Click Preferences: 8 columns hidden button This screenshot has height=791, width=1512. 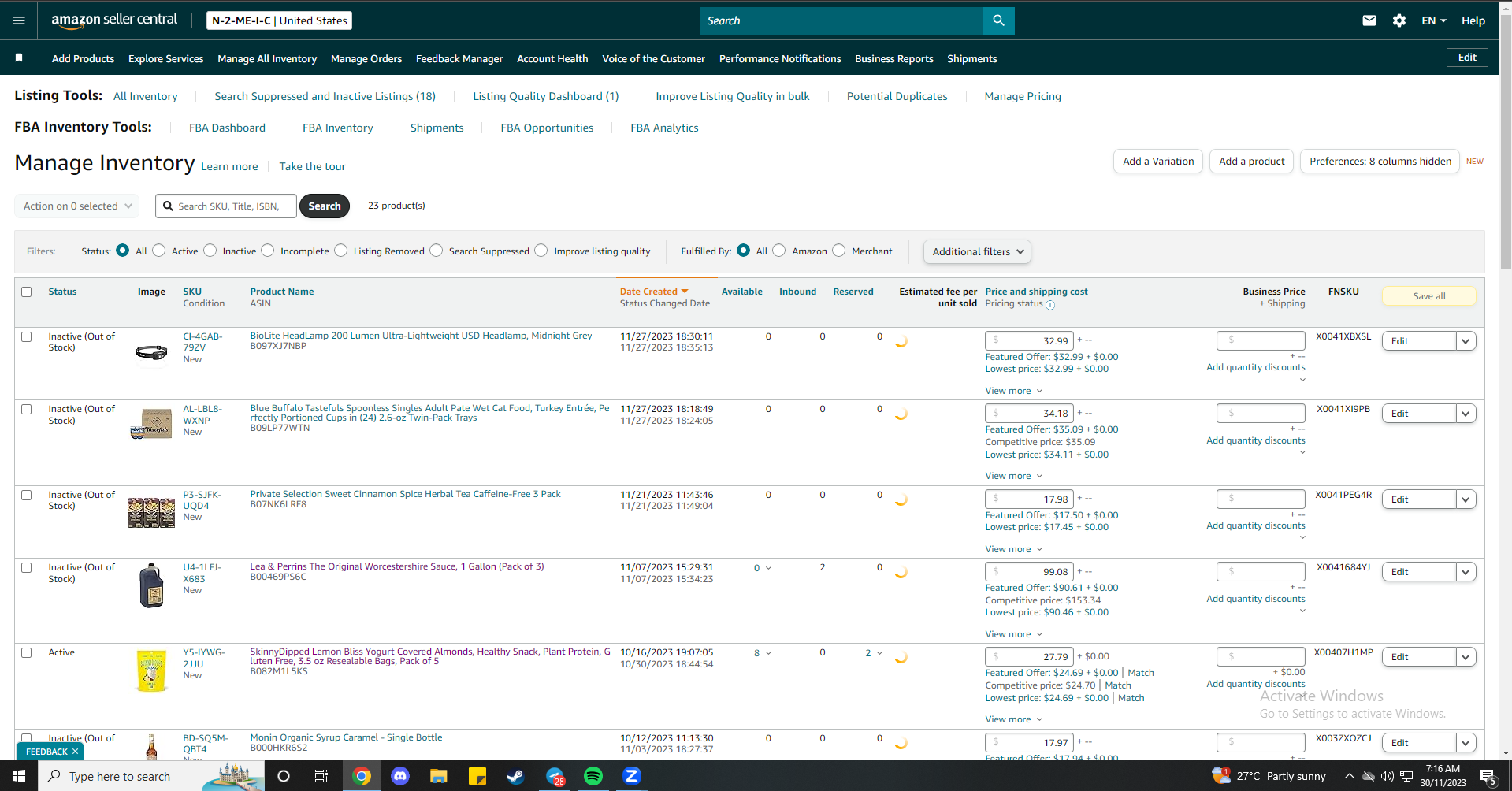tap(1380, 161)
